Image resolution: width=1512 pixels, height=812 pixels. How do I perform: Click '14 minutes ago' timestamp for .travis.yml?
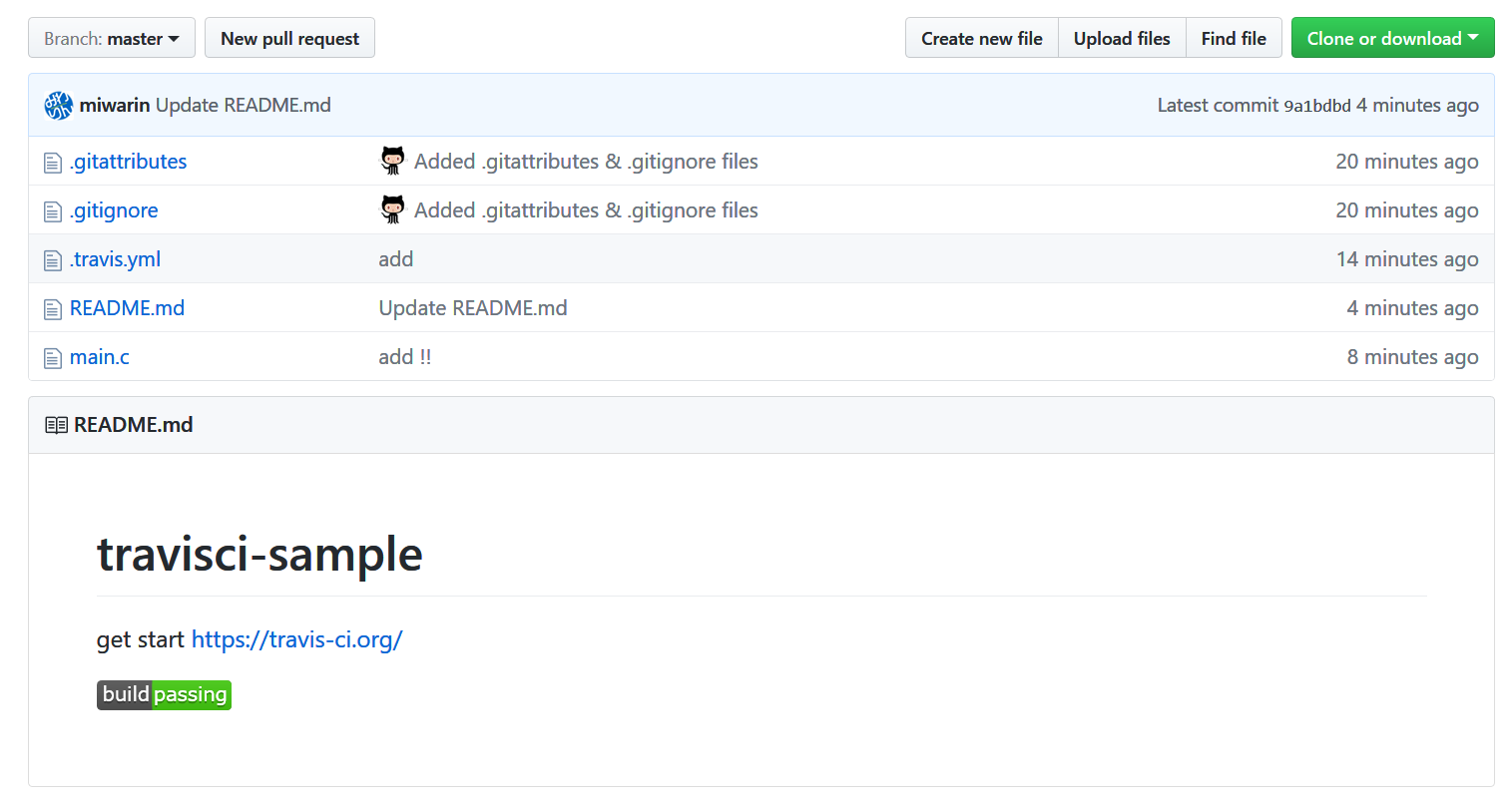[1407, 259]
